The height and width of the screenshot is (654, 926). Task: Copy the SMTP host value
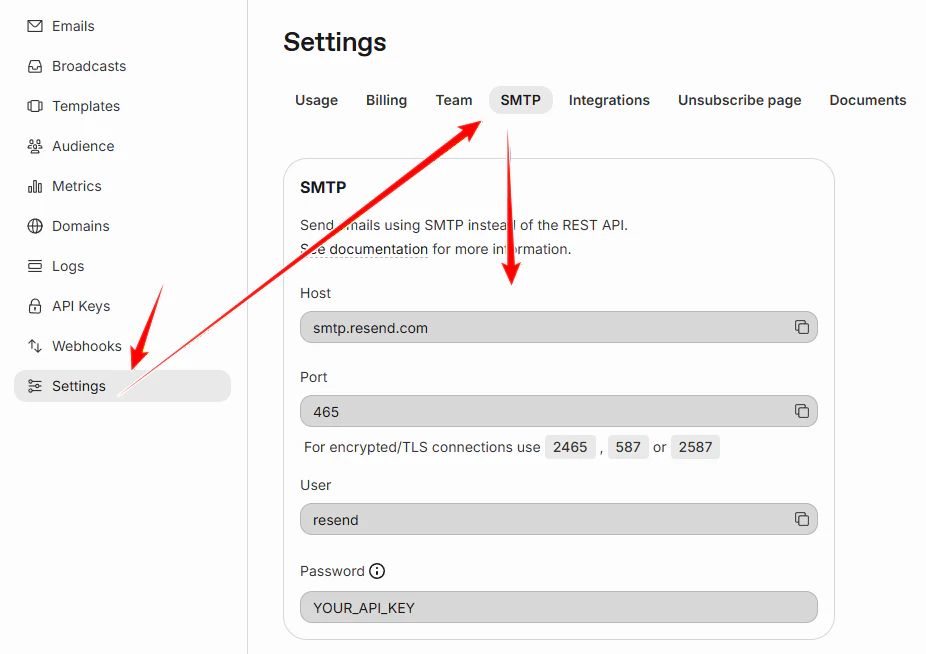click(x=801, y=326)
